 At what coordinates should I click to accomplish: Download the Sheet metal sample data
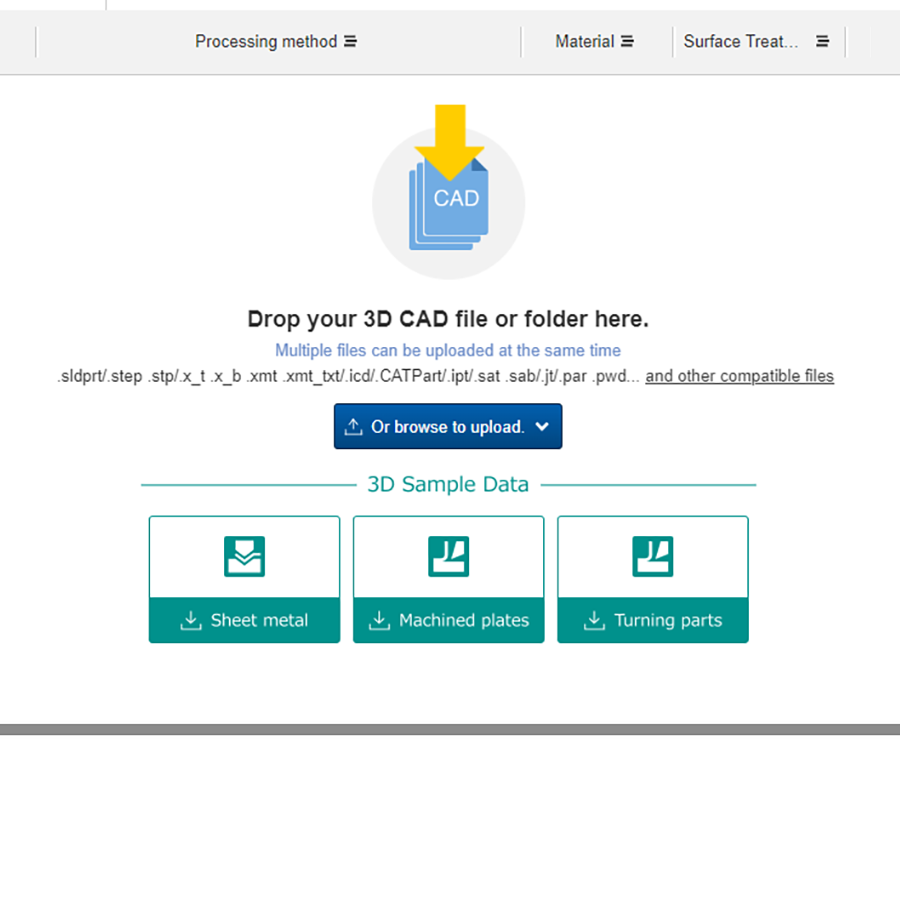point(244,621)
